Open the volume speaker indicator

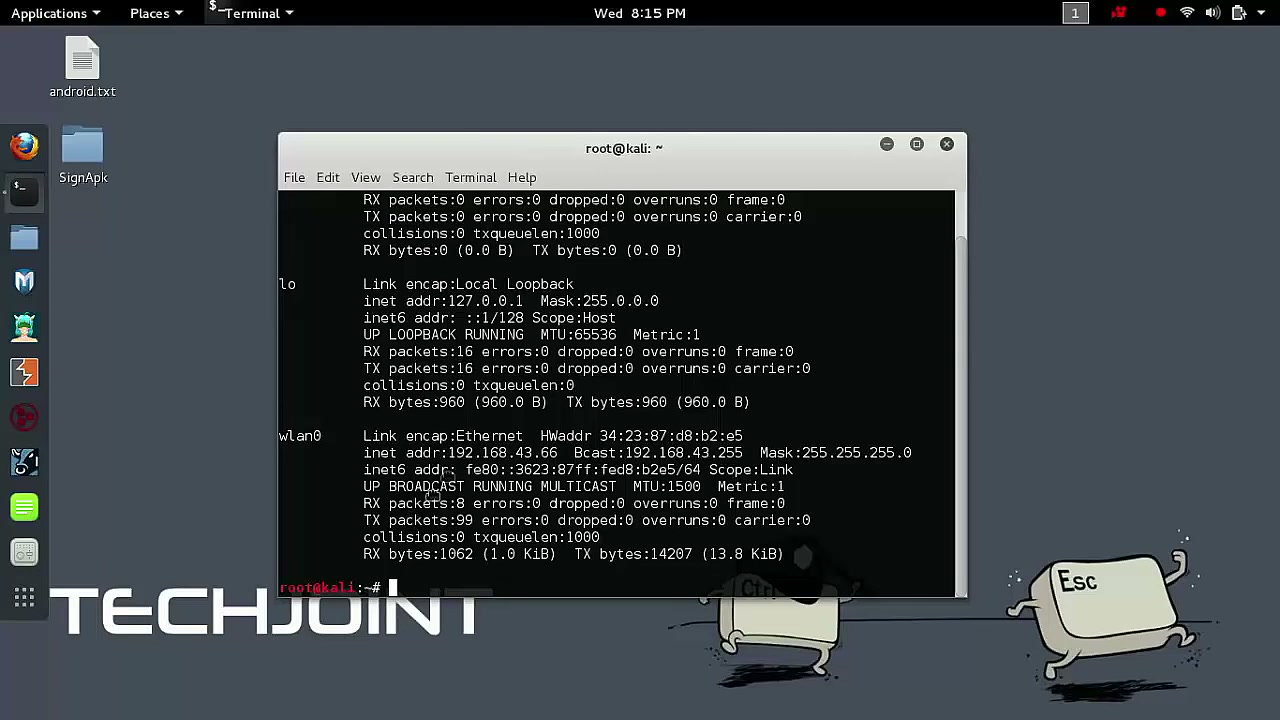[x=1212, y=13]
